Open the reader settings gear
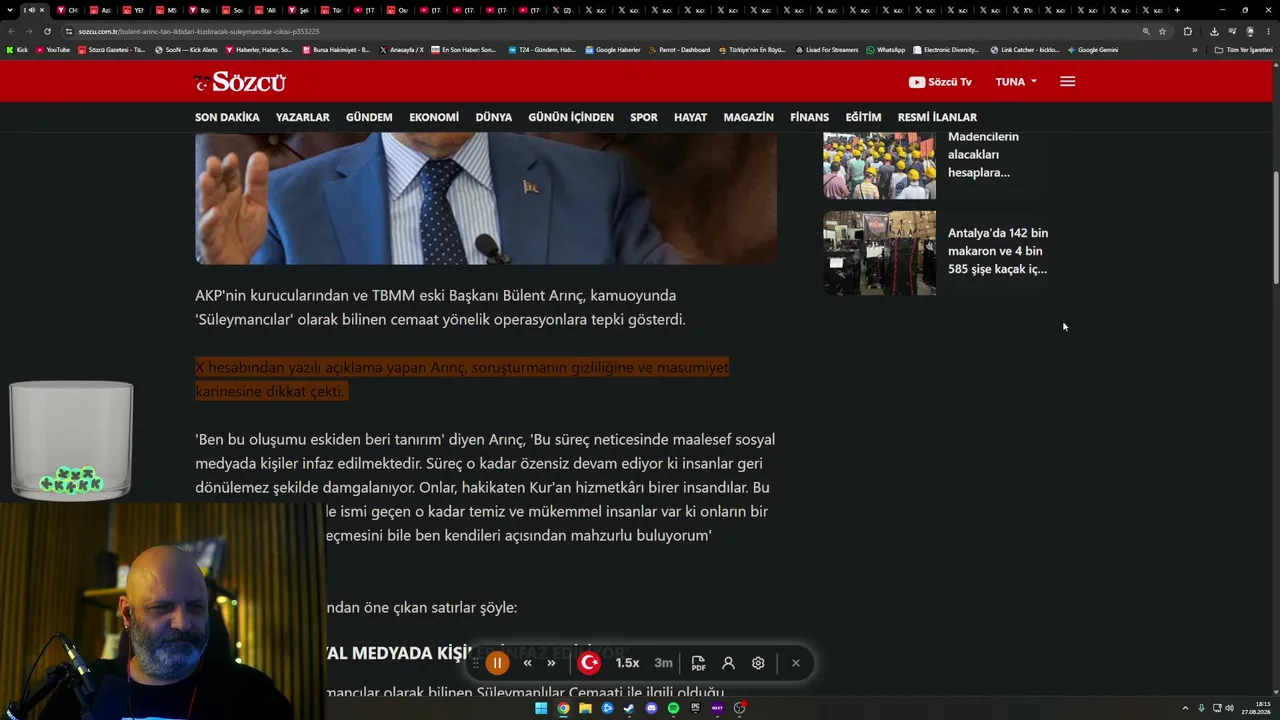 [x=758, y=663]
